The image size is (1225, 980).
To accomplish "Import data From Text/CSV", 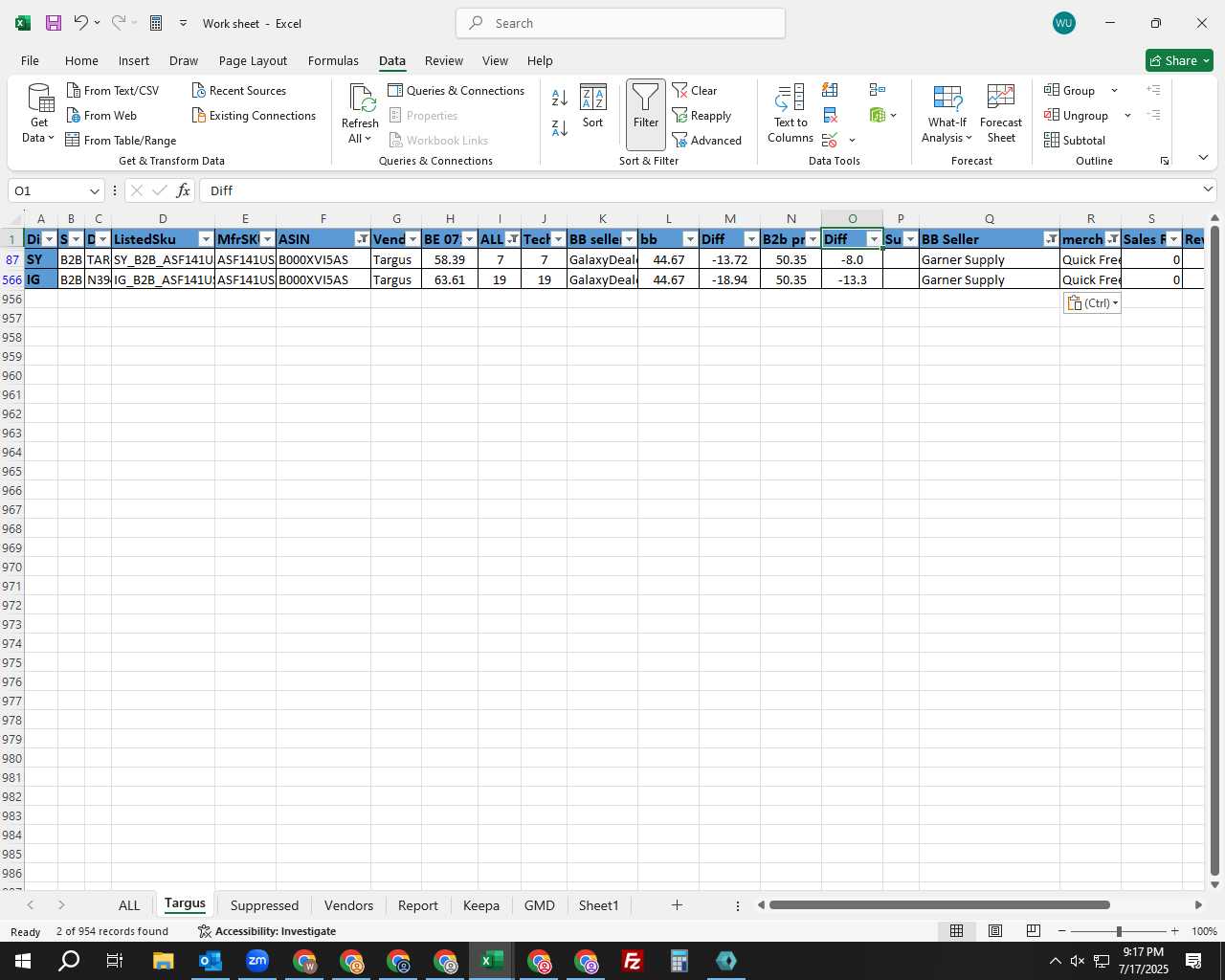I will (113, 90).
